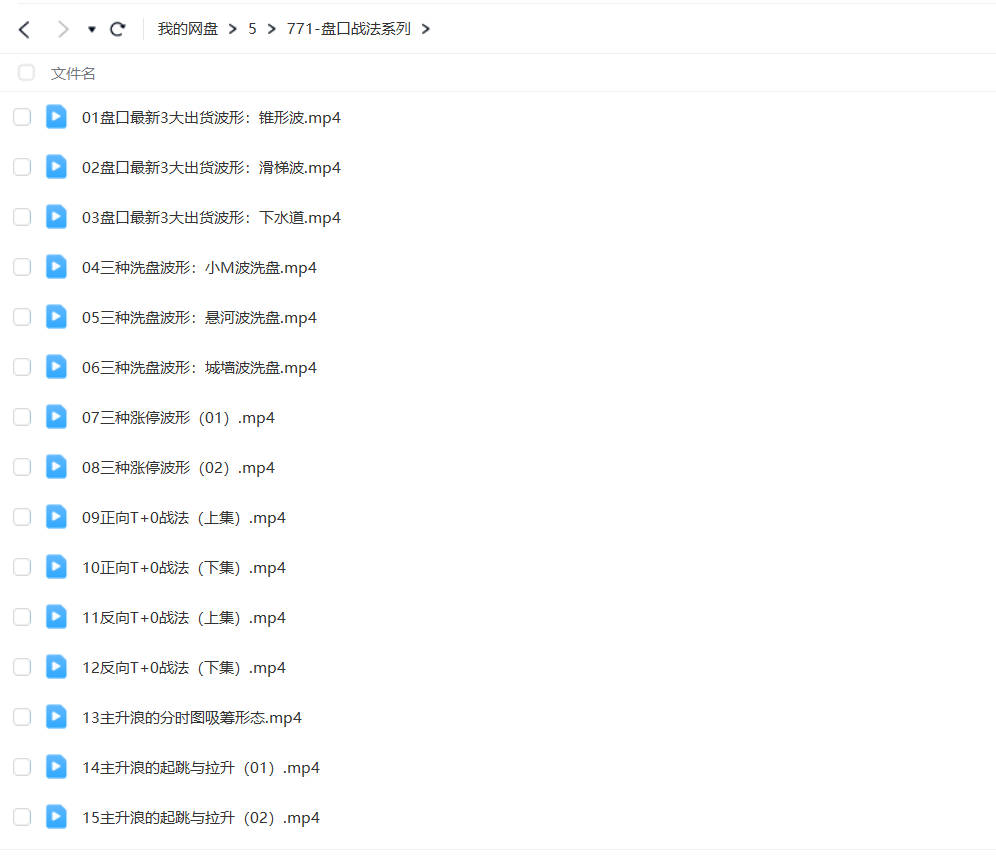Click video icon of 03 下水道.mp4
Screen dimensions: 996x866
(56, 217)
